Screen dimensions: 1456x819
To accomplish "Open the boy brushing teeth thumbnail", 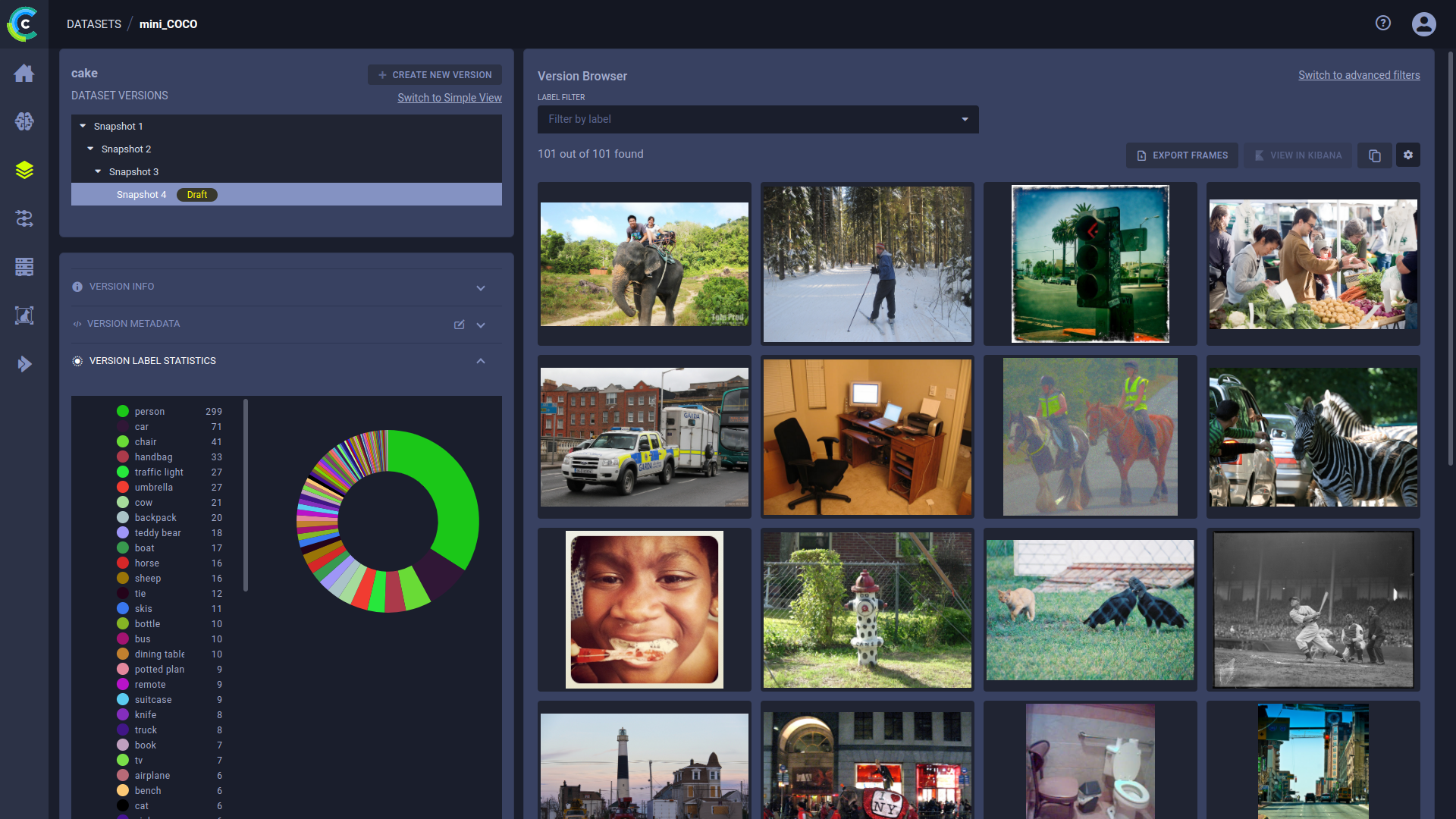I will tap(645, 610).
